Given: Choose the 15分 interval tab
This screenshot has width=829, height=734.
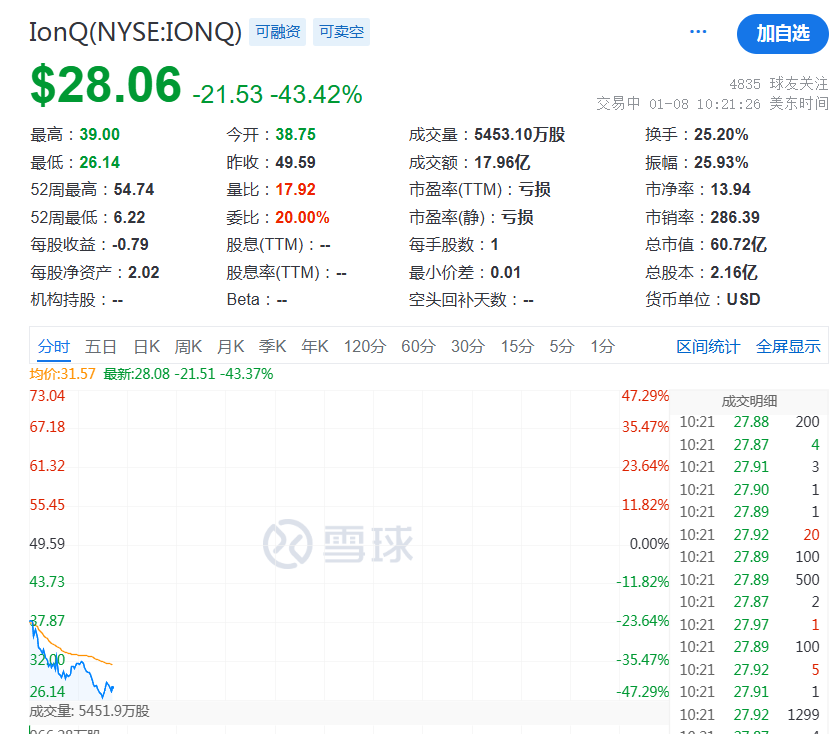Looking at the screenshot, I should click(x=517, y=347).
